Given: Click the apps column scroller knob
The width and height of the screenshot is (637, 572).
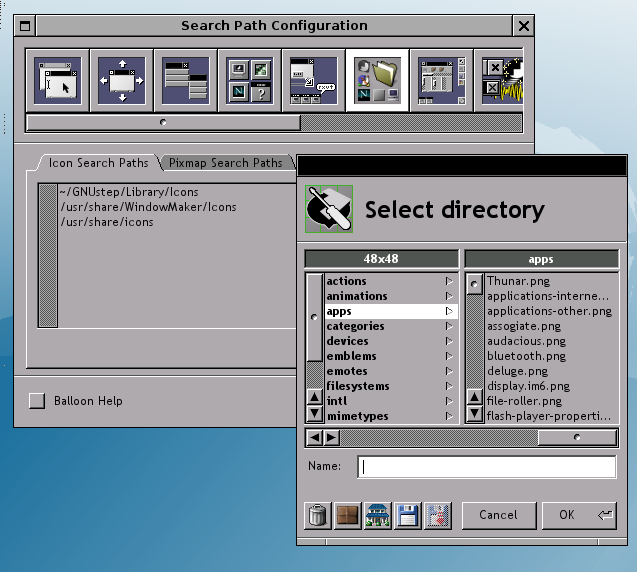Looking at the screenshot, I should 474,284.
